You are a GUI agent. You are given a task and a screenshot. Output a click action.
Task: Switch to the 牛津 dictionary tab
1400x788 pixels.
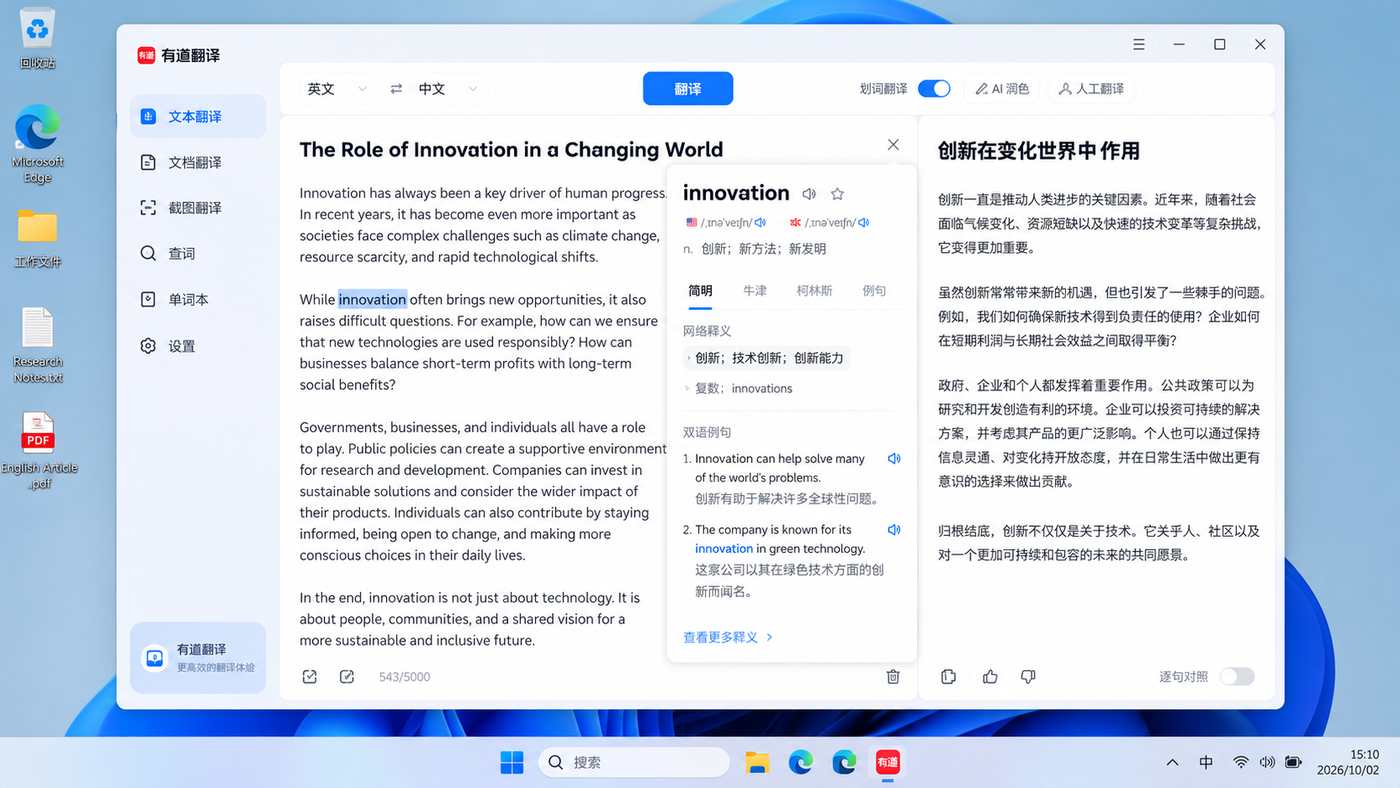pos(755,291)
